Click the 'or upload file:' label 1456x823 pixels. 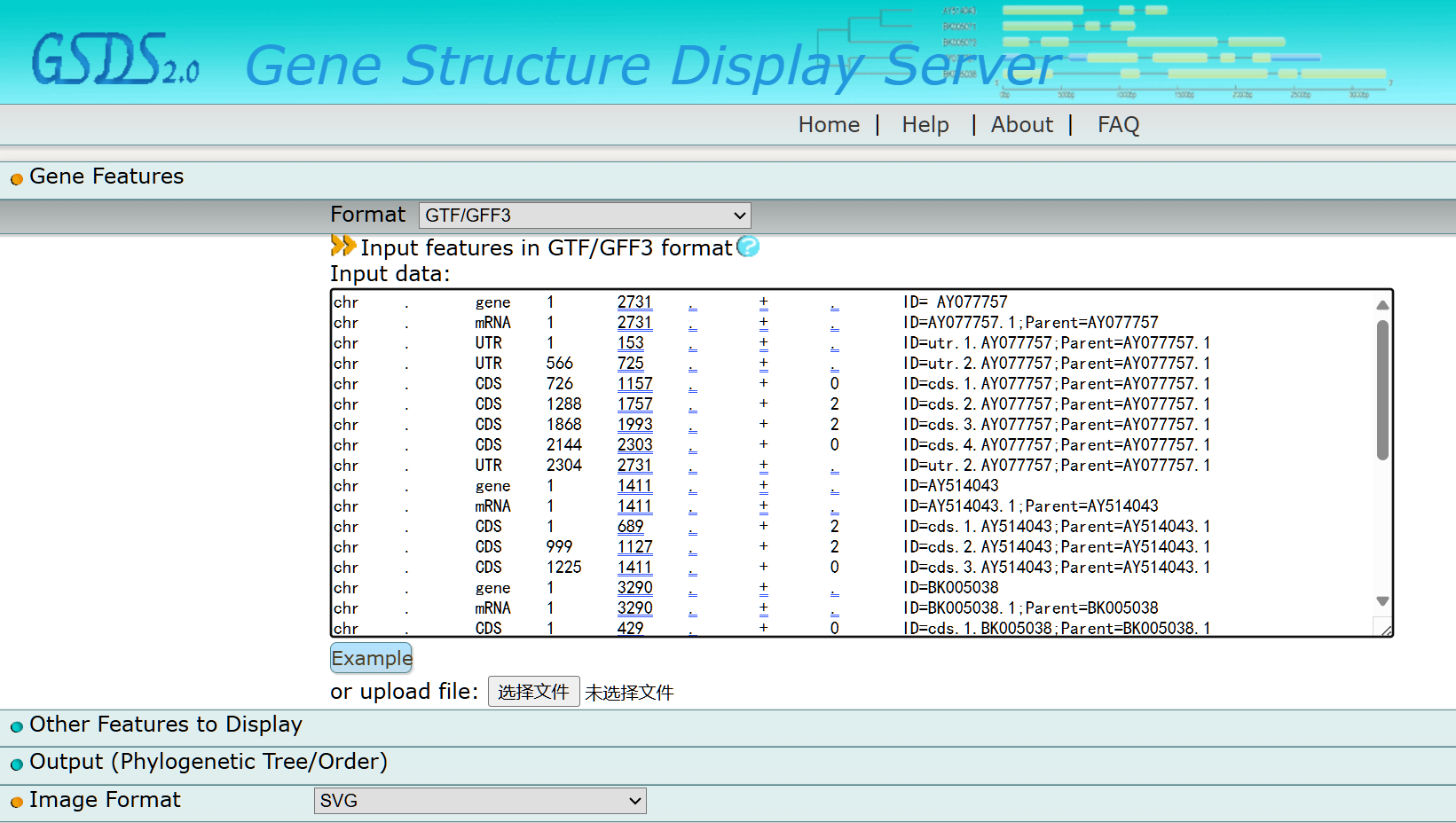click(x=405, y=692)
